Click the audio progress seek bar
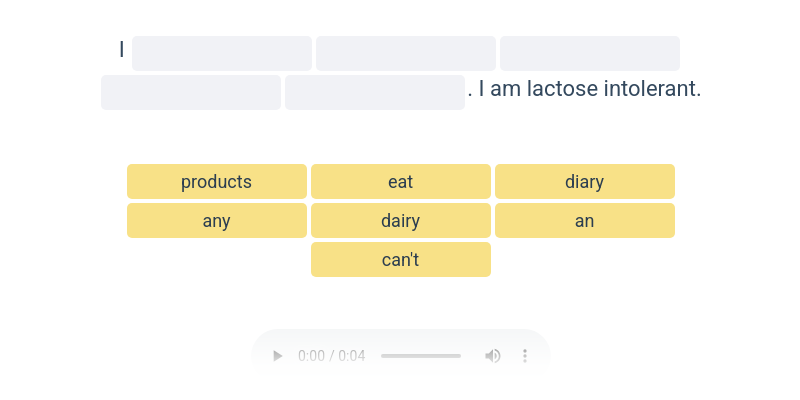Screen dimensions: 800x400 [421, 356]
